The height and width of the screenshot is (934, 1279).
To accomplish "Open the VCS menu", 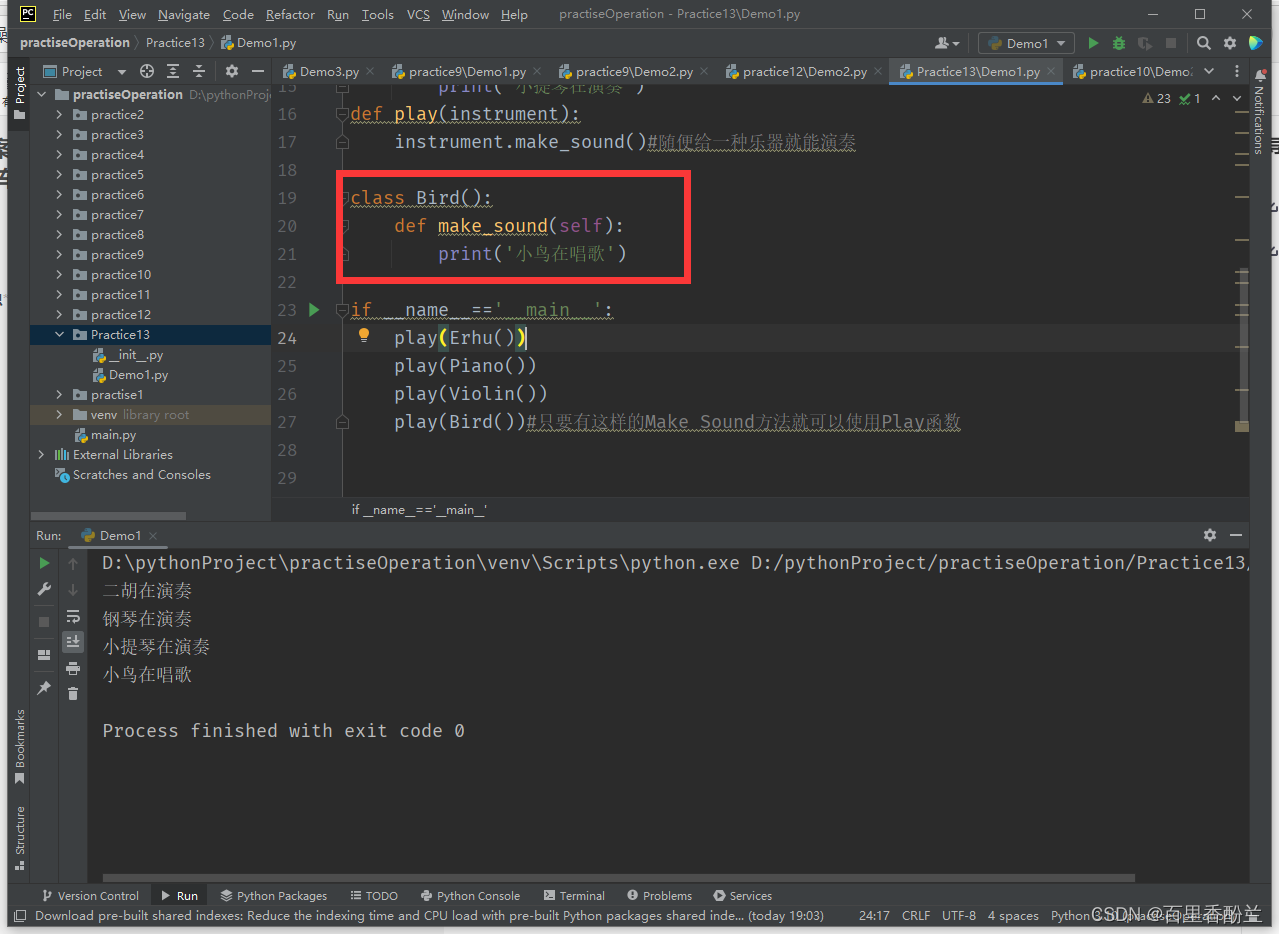I will pos(419,15).
